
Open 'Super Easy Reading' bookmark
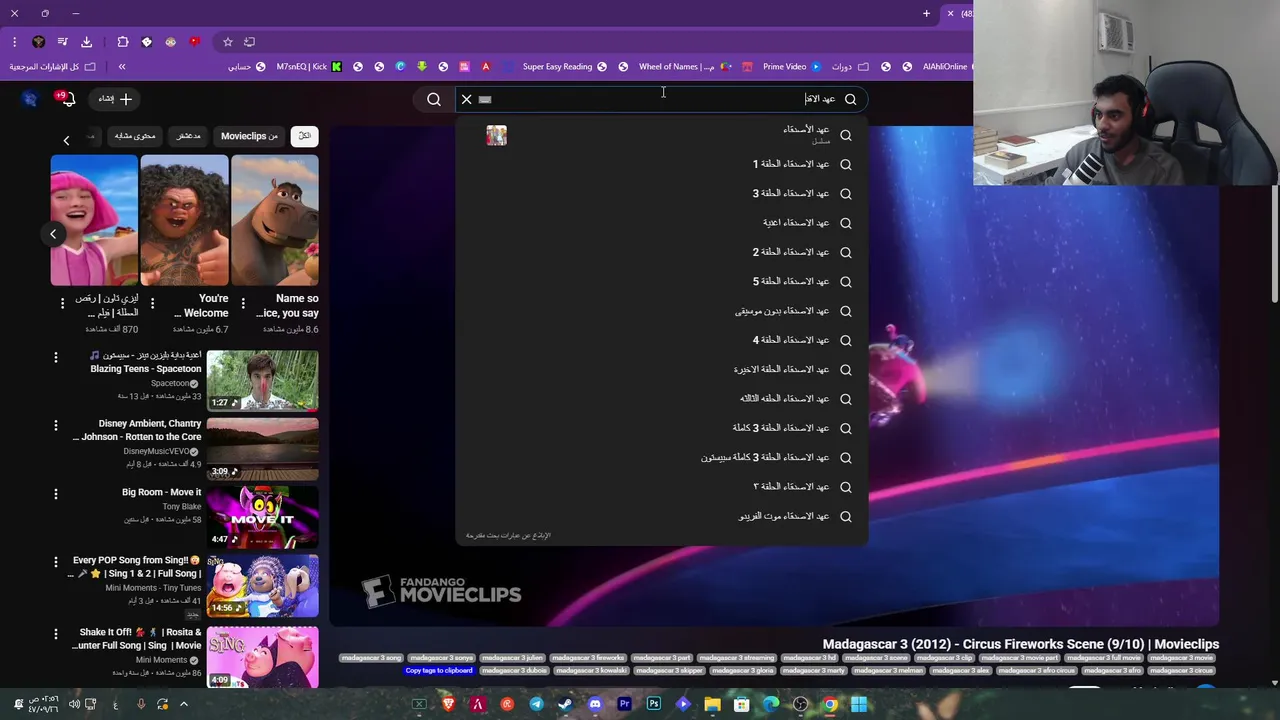pyautogui.click(x=565, y=67)
